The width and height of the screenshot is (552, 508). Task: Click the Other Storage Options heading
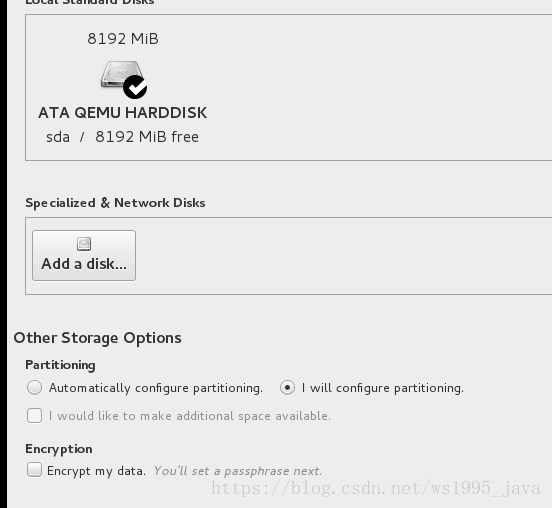coord(98,338)
